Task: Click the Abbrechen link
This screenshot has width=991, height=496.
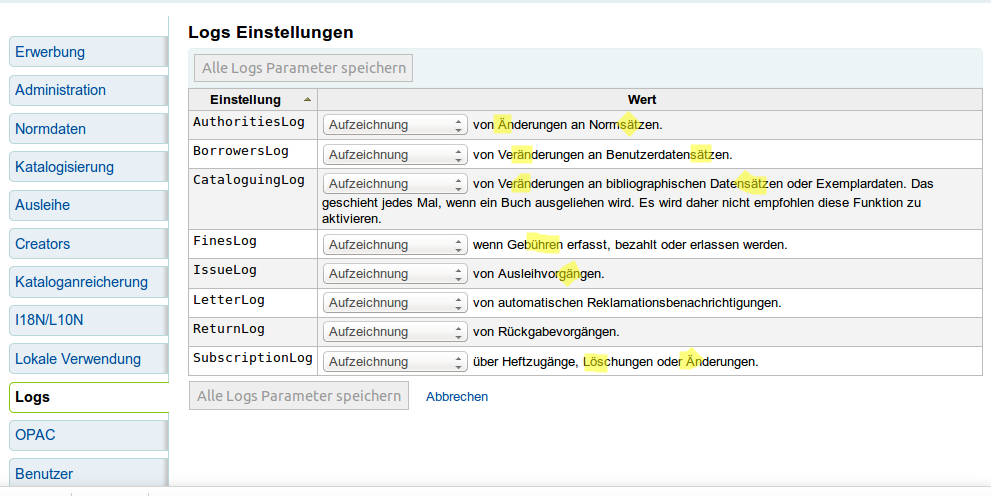Action: (x=457, y=397)
